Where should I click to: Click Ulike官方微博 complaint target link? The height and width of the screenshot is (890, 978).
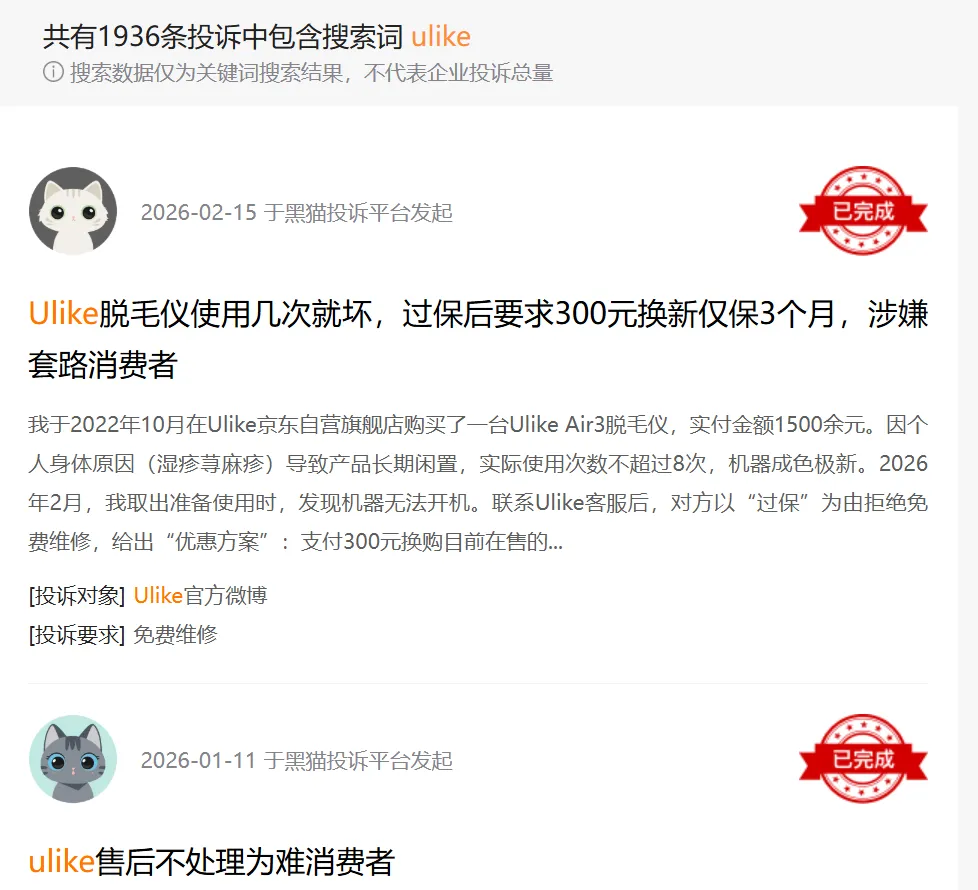[x=200, y=596]
